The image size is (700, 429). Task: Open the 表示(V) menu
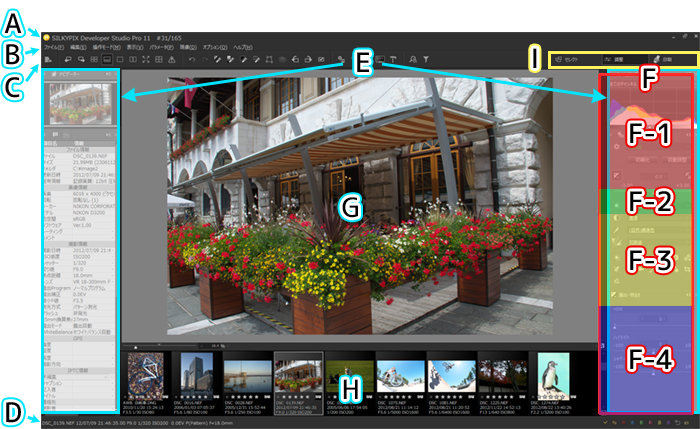tap(135, 47)
